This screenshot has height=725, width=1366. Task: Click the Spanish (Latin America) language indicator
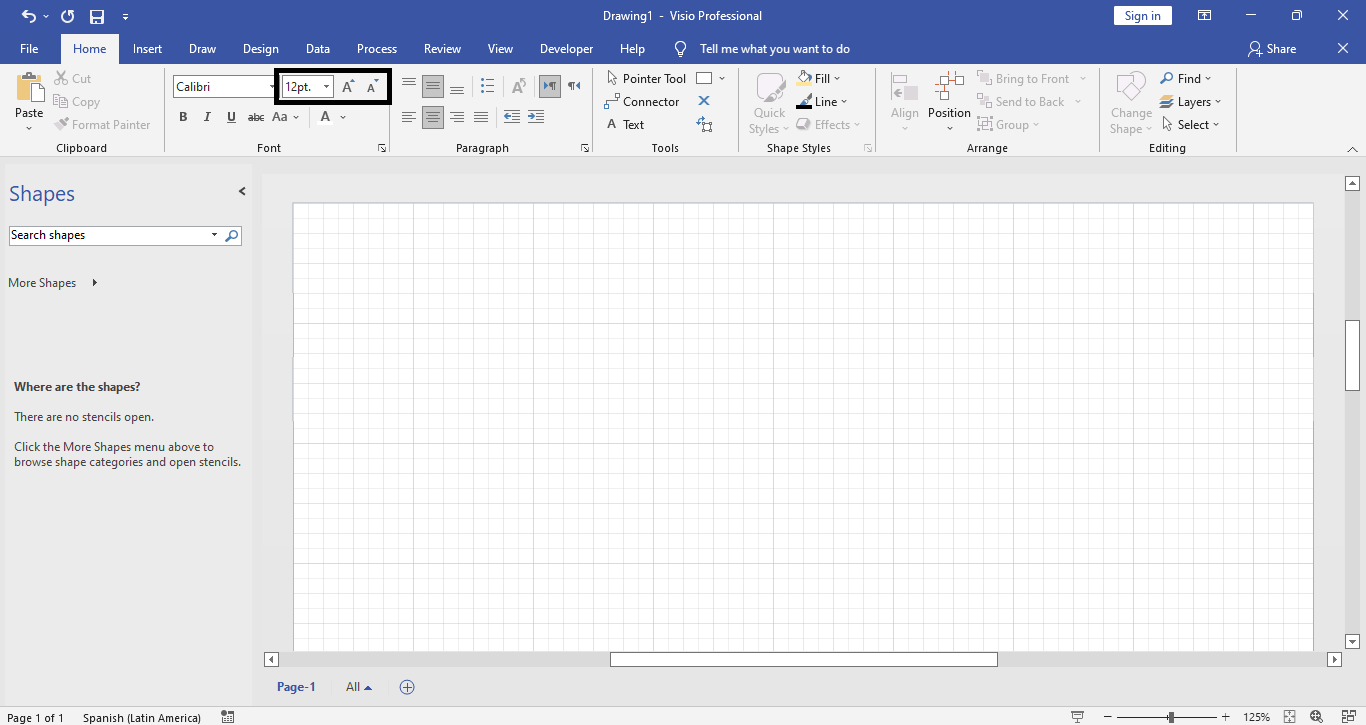tap(142, 717)
